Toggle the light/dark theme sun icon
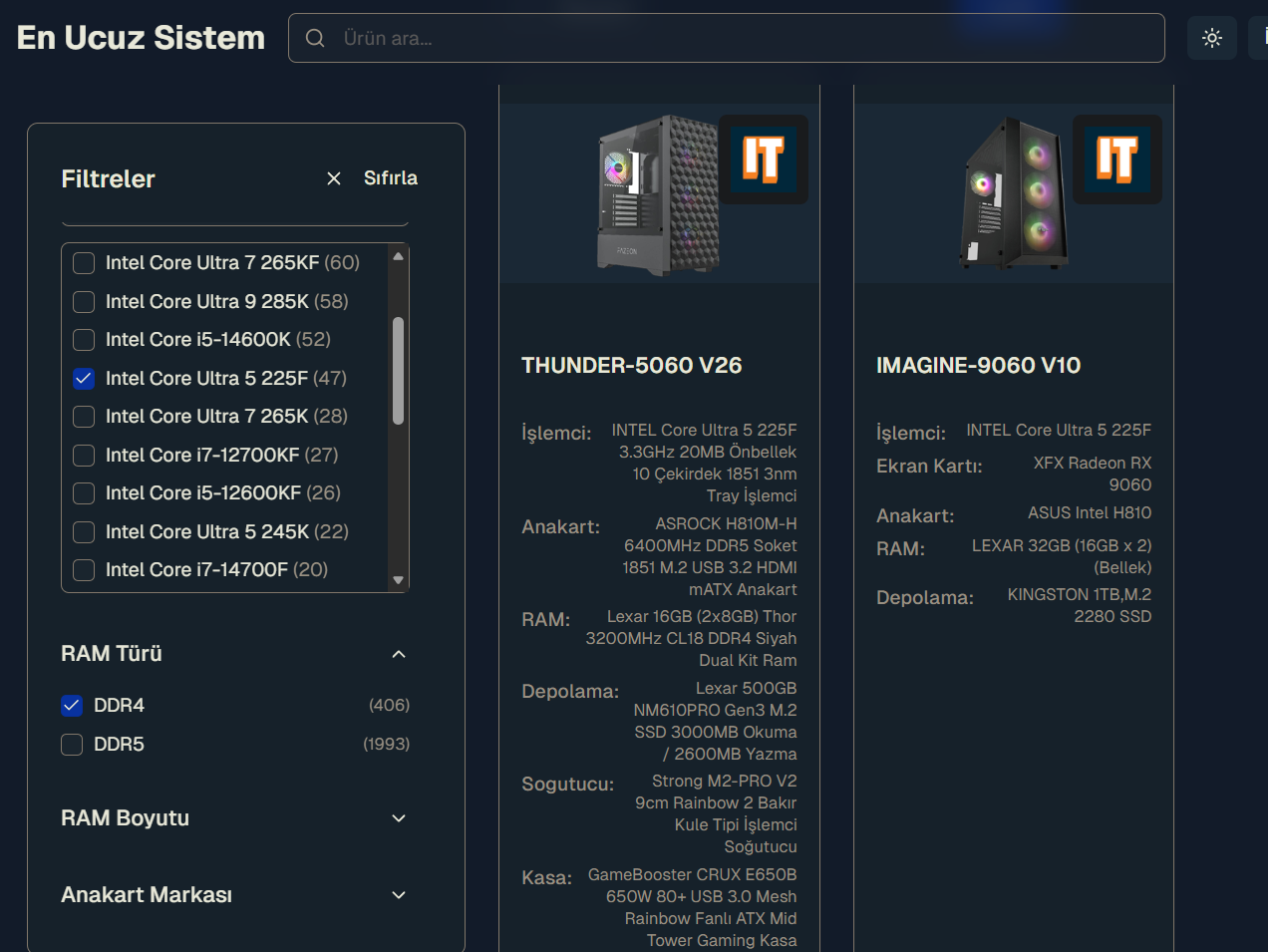1268x952 pixels. [x=1212, y=38]
